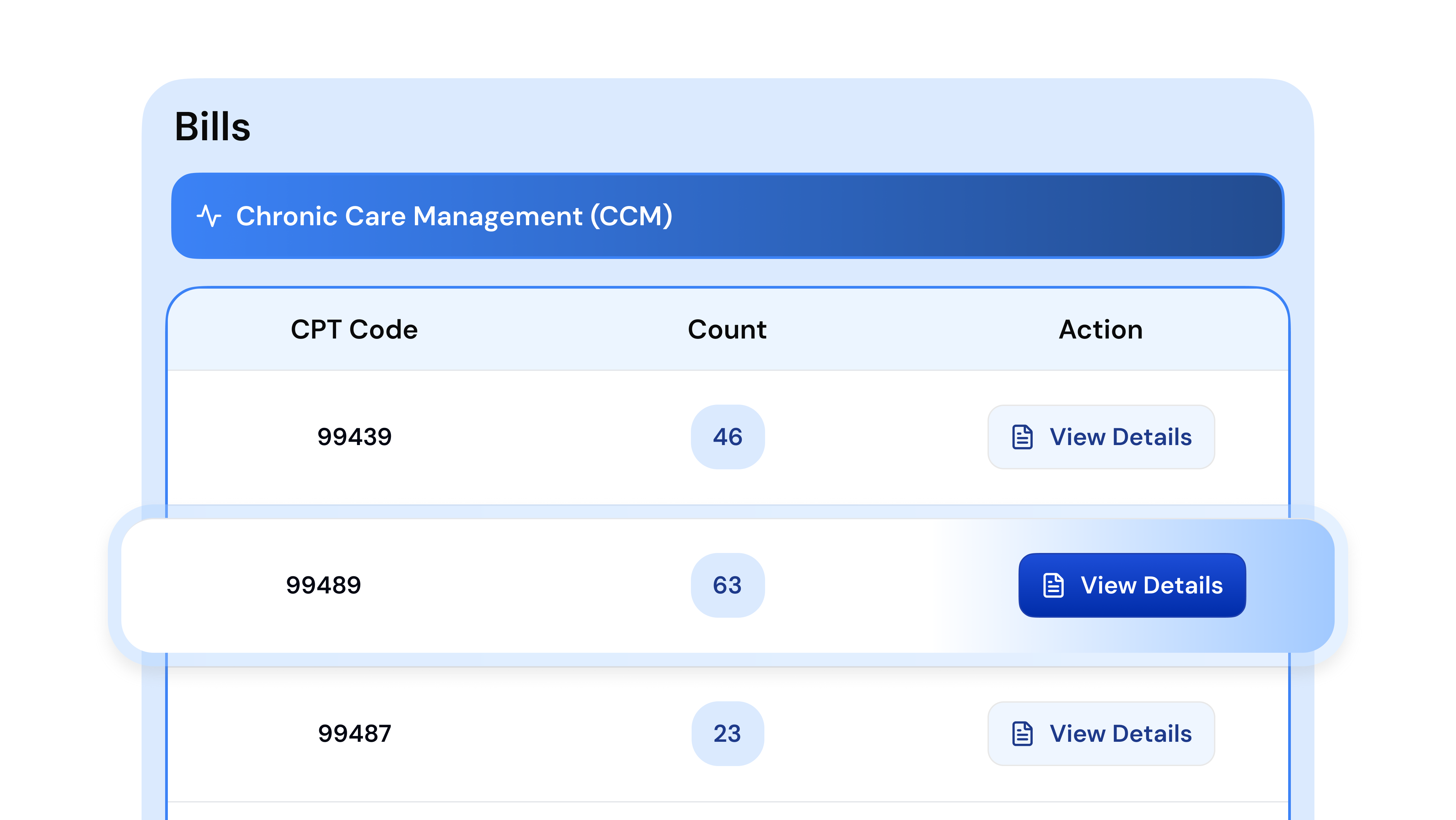The image size is (1456, 820).
Task: View details for CPT code 99487
Action: tap(1100, 734)
